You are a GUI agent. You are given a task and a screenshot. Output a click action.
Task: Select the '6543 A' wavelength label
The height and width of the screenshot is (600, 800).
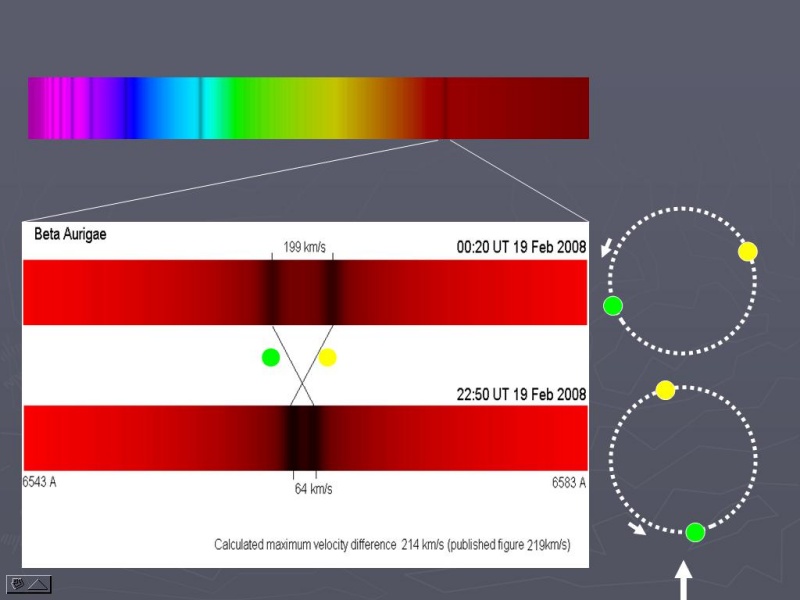point(40,482)
